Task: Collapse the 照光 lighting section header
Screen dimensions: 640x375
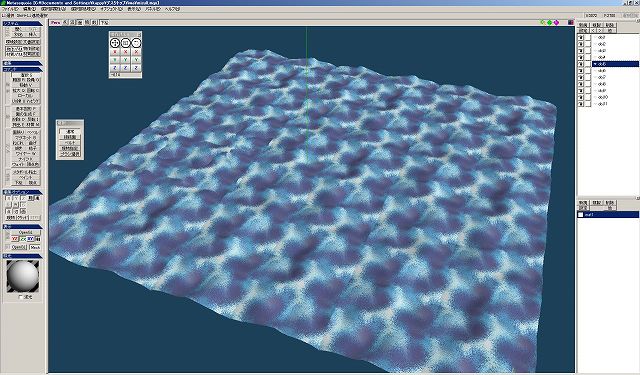Action: [x=22, y=256]
